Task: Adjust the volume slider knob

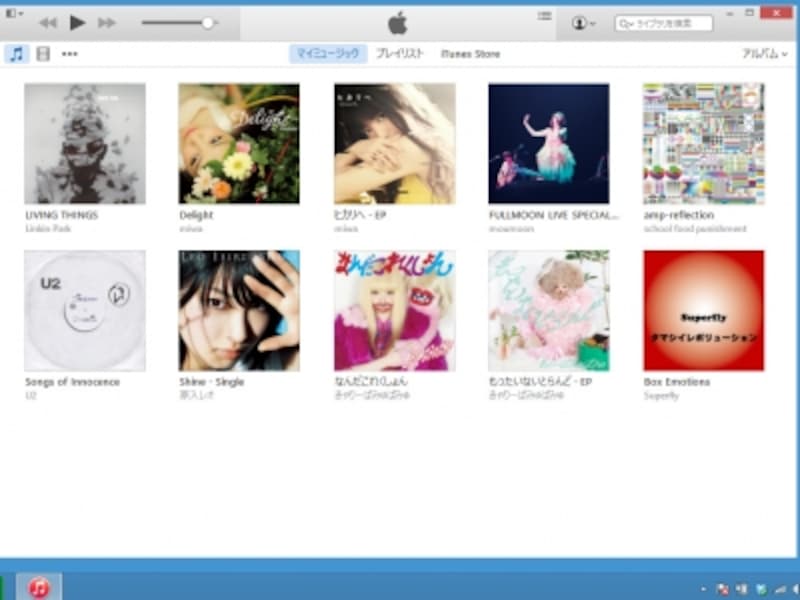Action: [207, 23]
